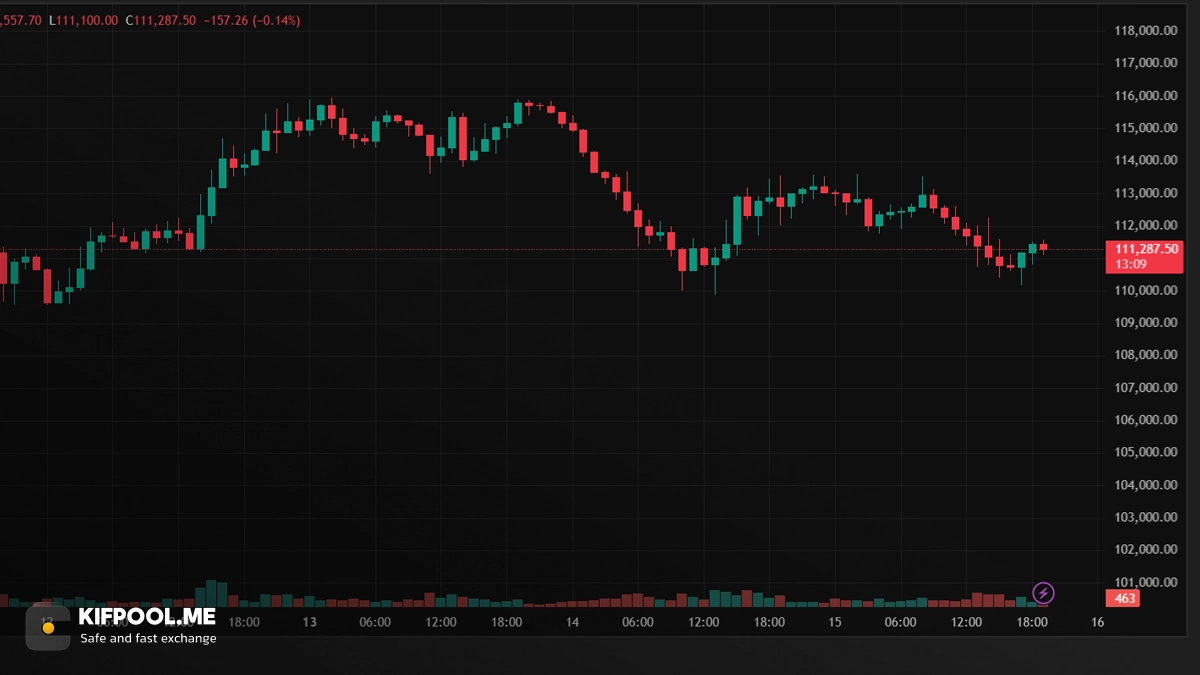1200x675 pixels.
Task: Click the purple lightning bolt icon
Action: coord(1043,594)
